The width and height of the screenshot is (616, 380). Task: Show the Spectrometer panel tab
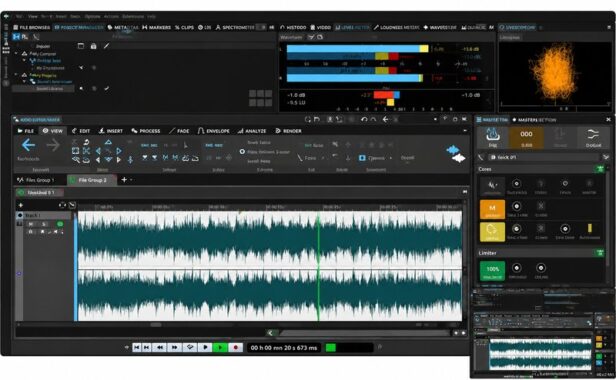[x=235, y=28]
